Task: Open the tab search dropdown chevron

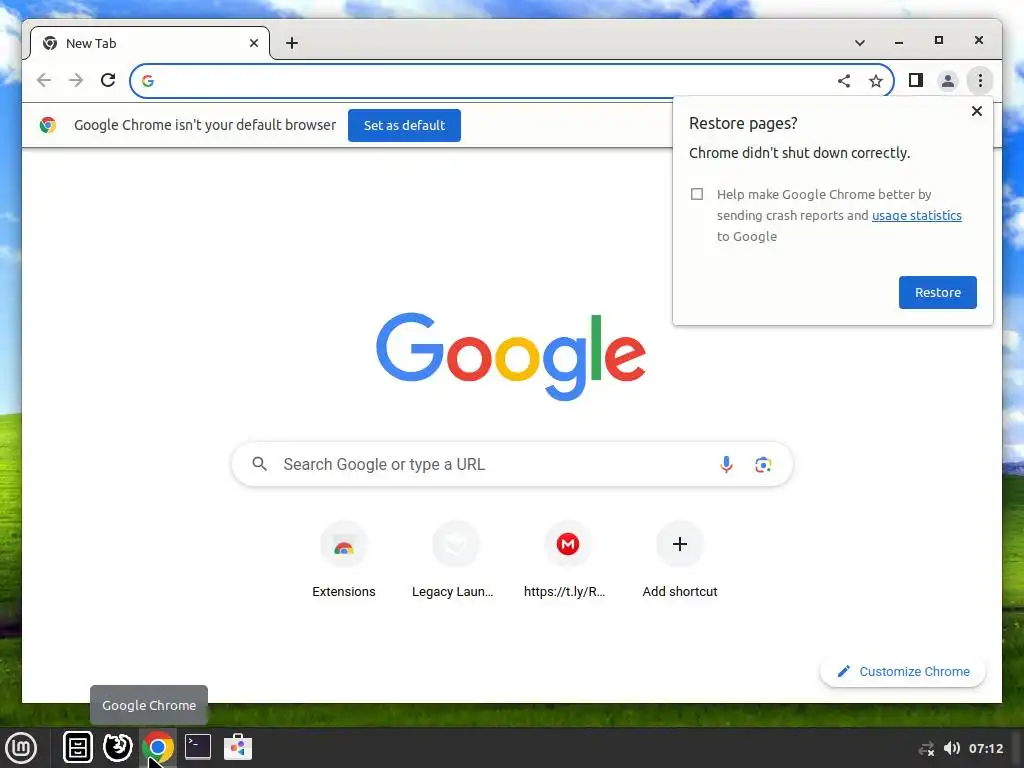Action: click(859, 43)
